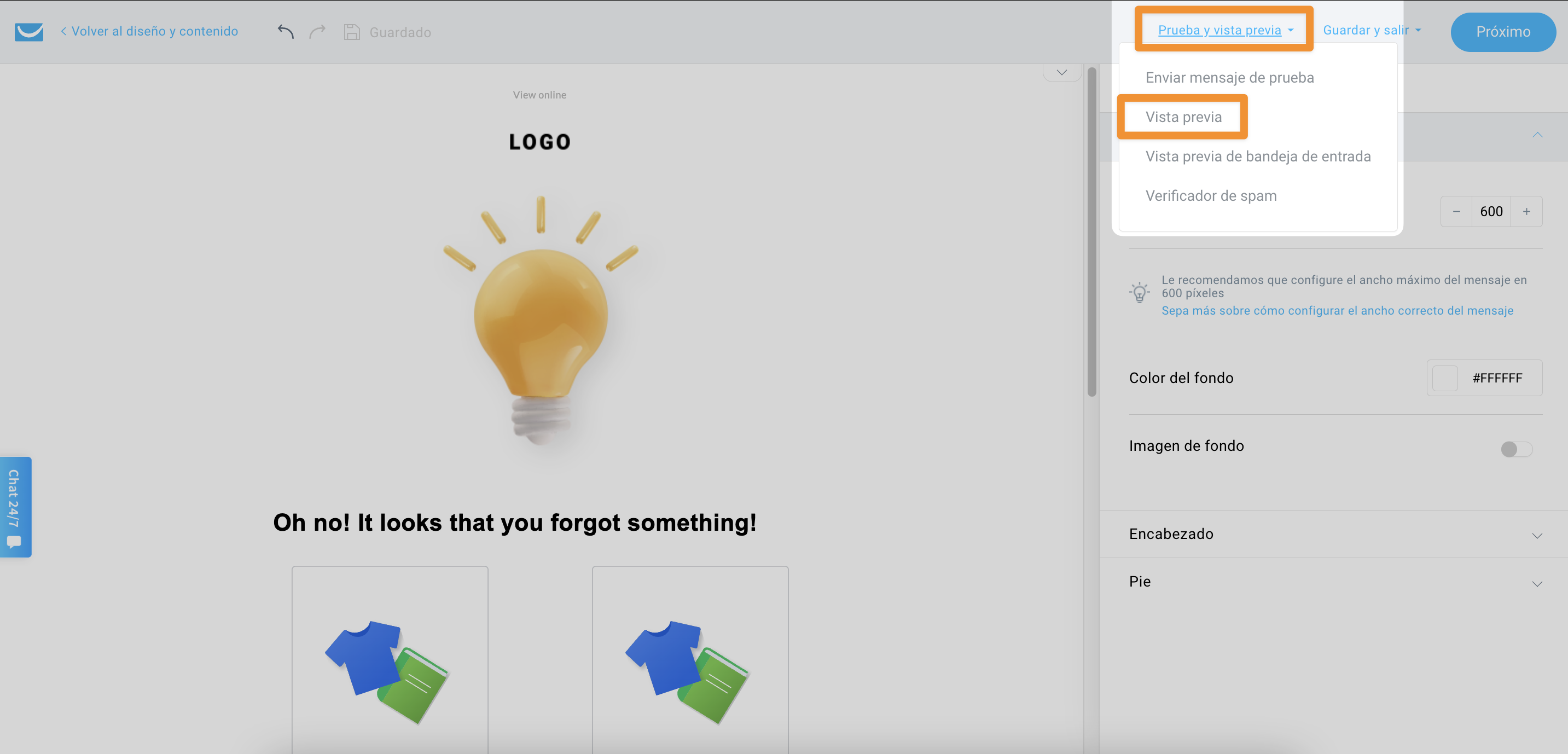The image size is (1568, 754).
Task: Toggle the Imagen de fondo switch
Action: (1515, 449)
